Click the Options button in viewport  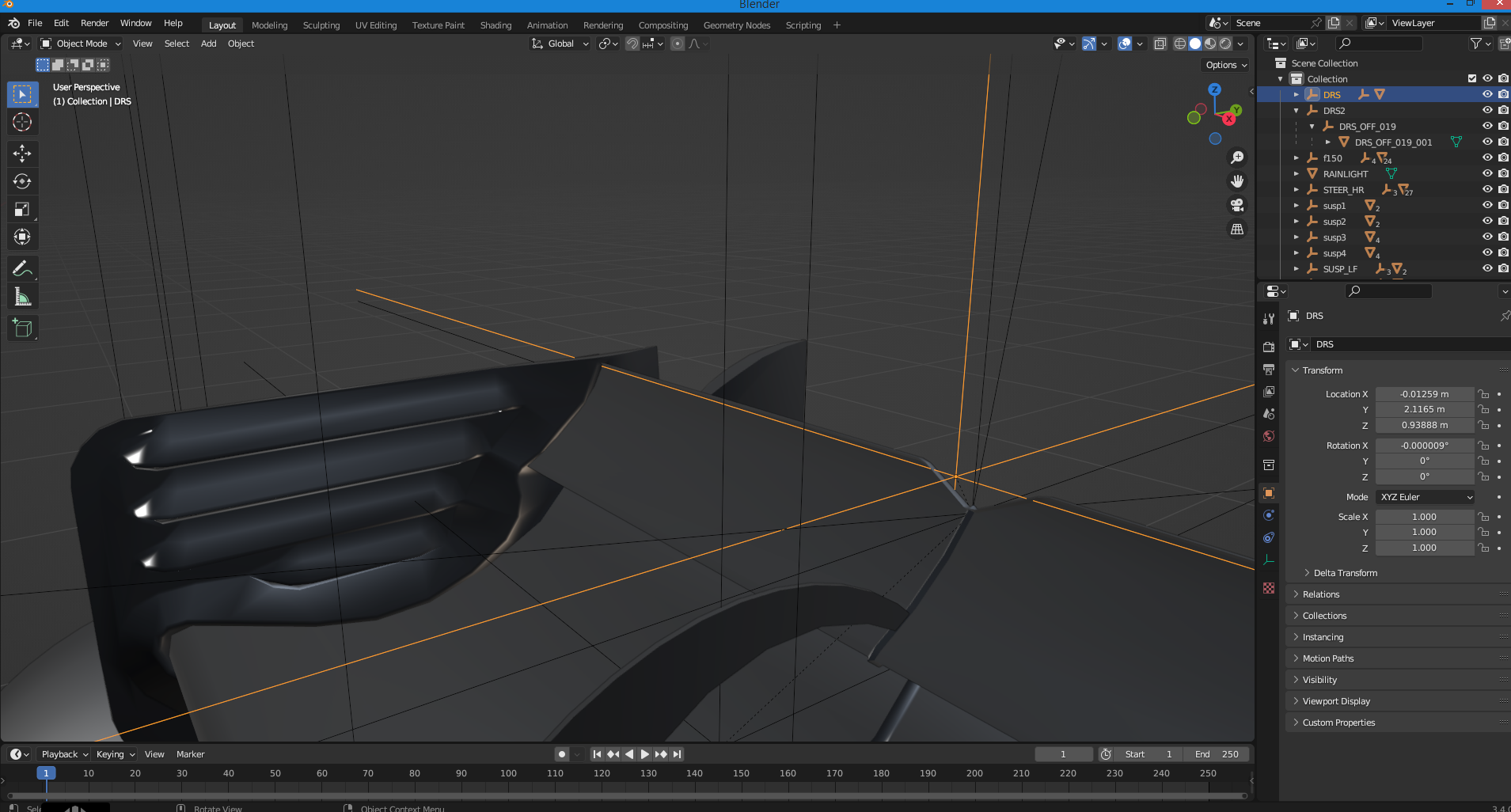(1226, 65)
